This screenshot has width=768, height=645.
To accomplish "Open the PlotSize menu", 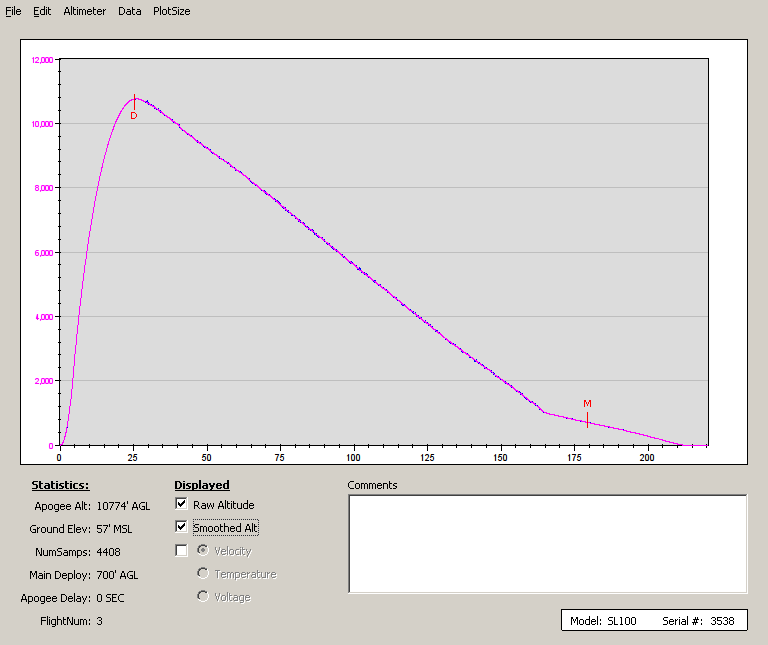I will point(171,11).
